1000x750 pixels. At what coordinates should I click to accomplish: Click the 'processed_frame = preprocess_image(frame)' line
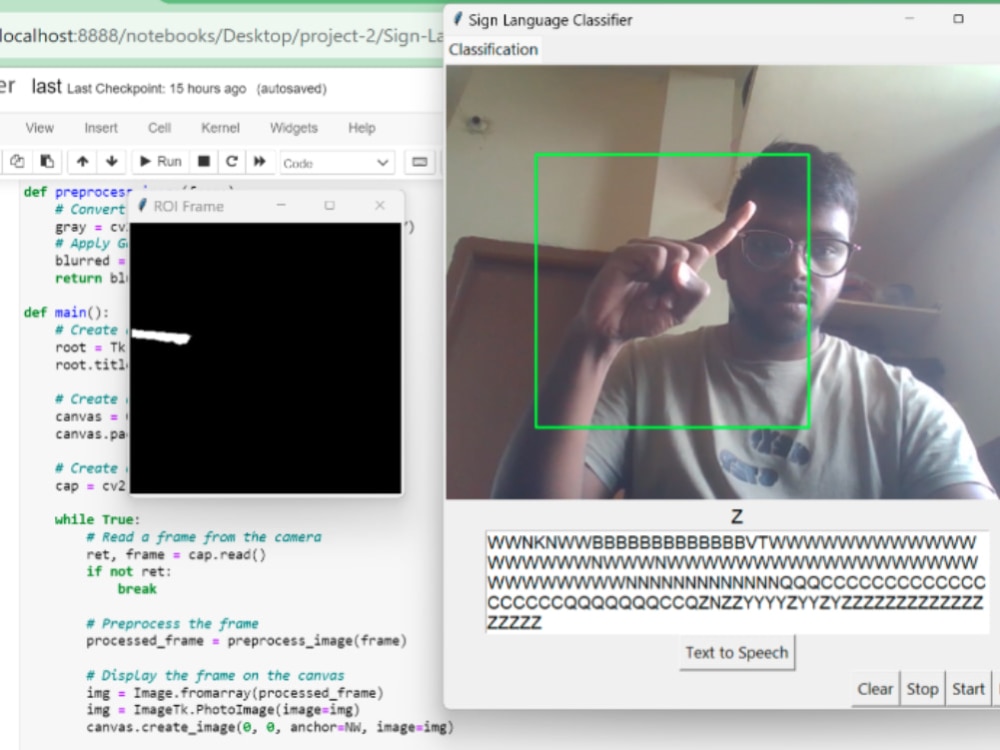click(246, 640)
